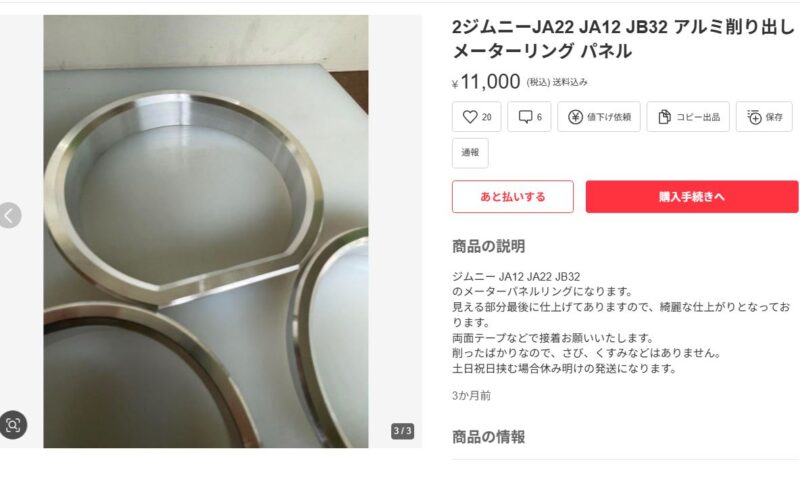Click the yen price reduction icon

[x=575, y=117]
